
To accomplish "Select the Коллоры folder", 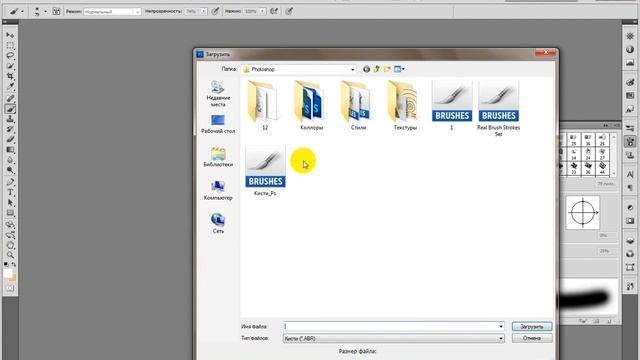I will (311, 105).
